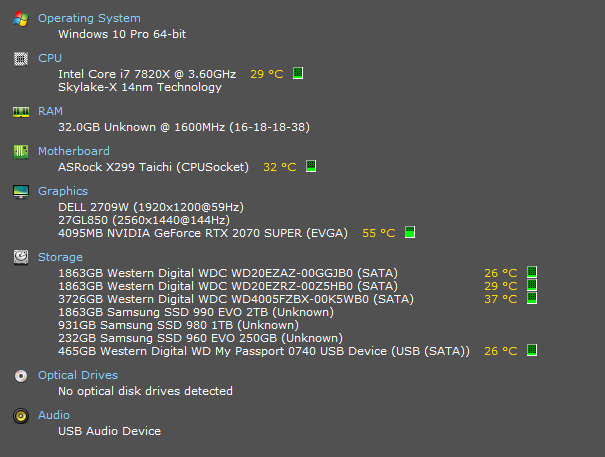Click the RAM stick icon

[x=21, y=112]
